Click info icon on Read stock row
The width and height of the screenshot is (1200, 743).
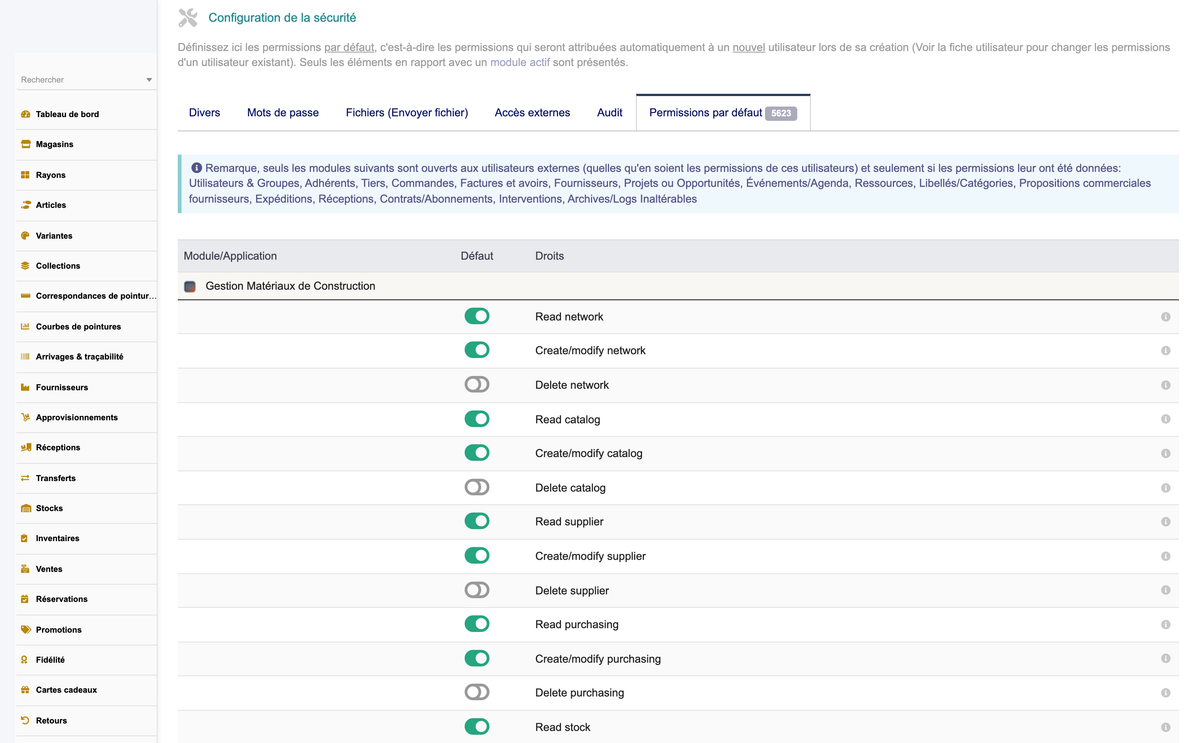coord(1165,727)
